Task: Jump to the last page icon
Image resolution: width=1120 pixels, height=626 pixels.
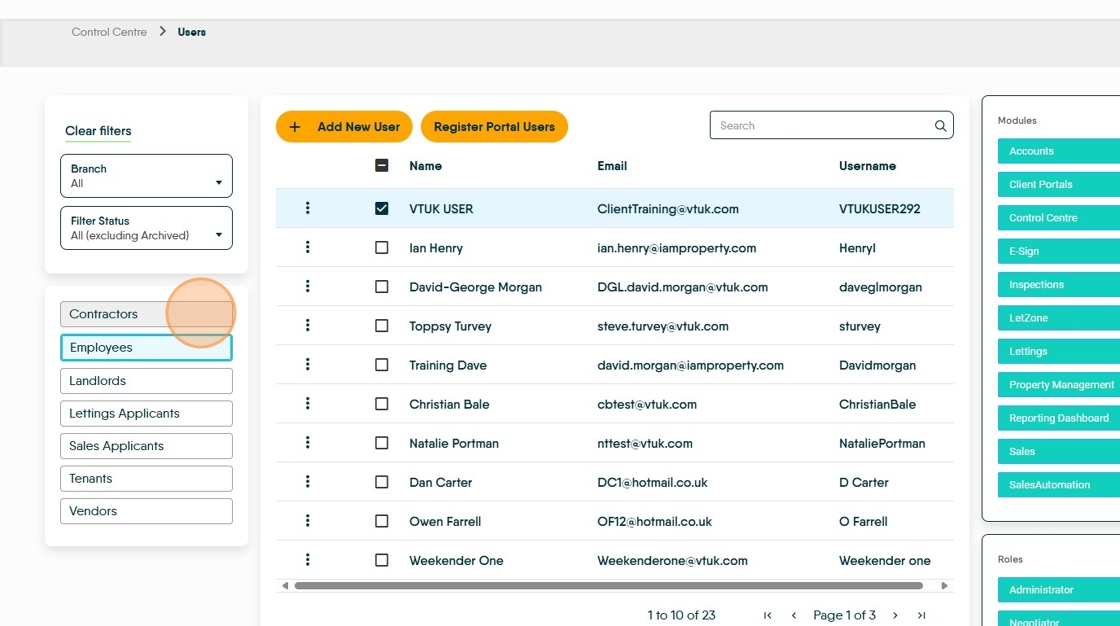Action: point(921,615)
